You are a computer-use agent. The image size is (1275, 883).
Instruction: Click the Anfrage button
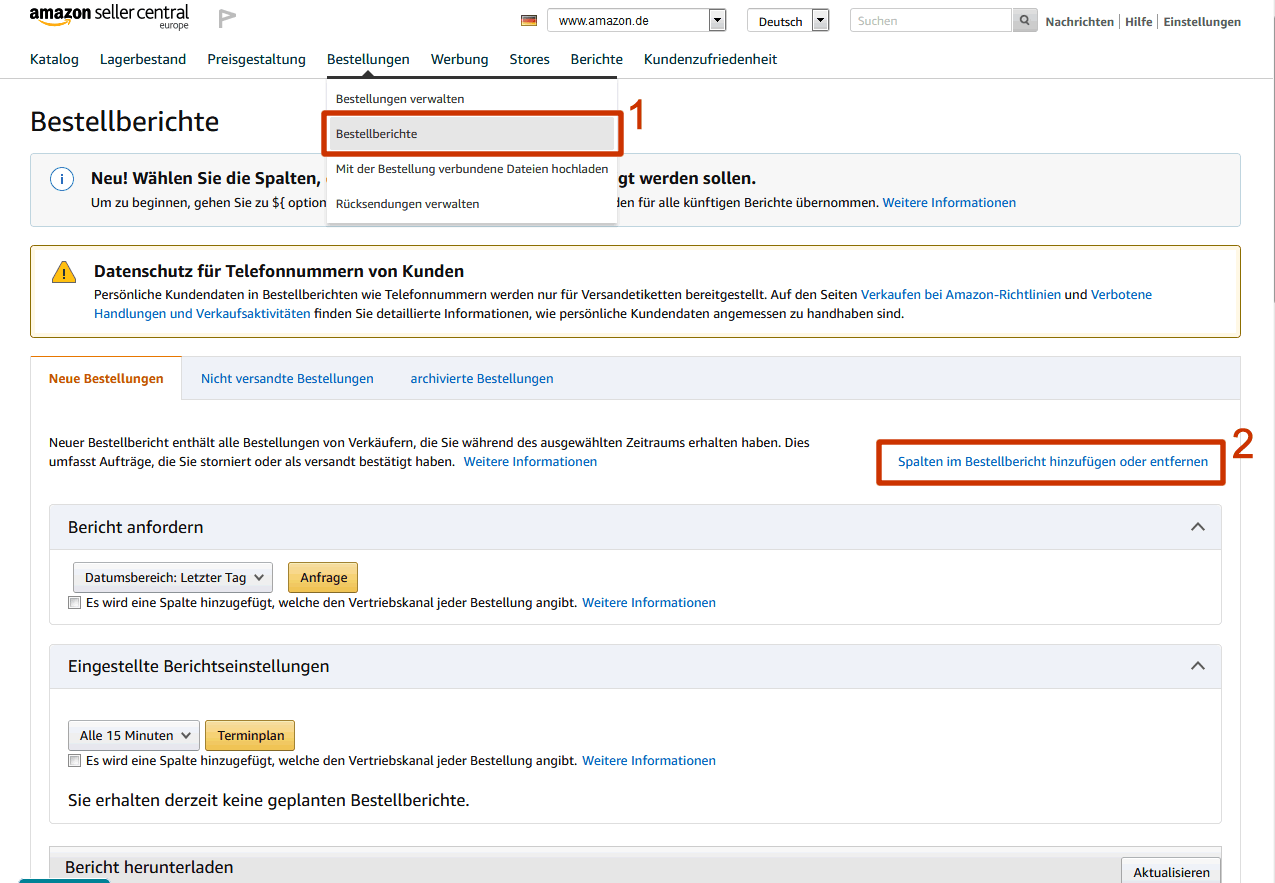(323, 577)
